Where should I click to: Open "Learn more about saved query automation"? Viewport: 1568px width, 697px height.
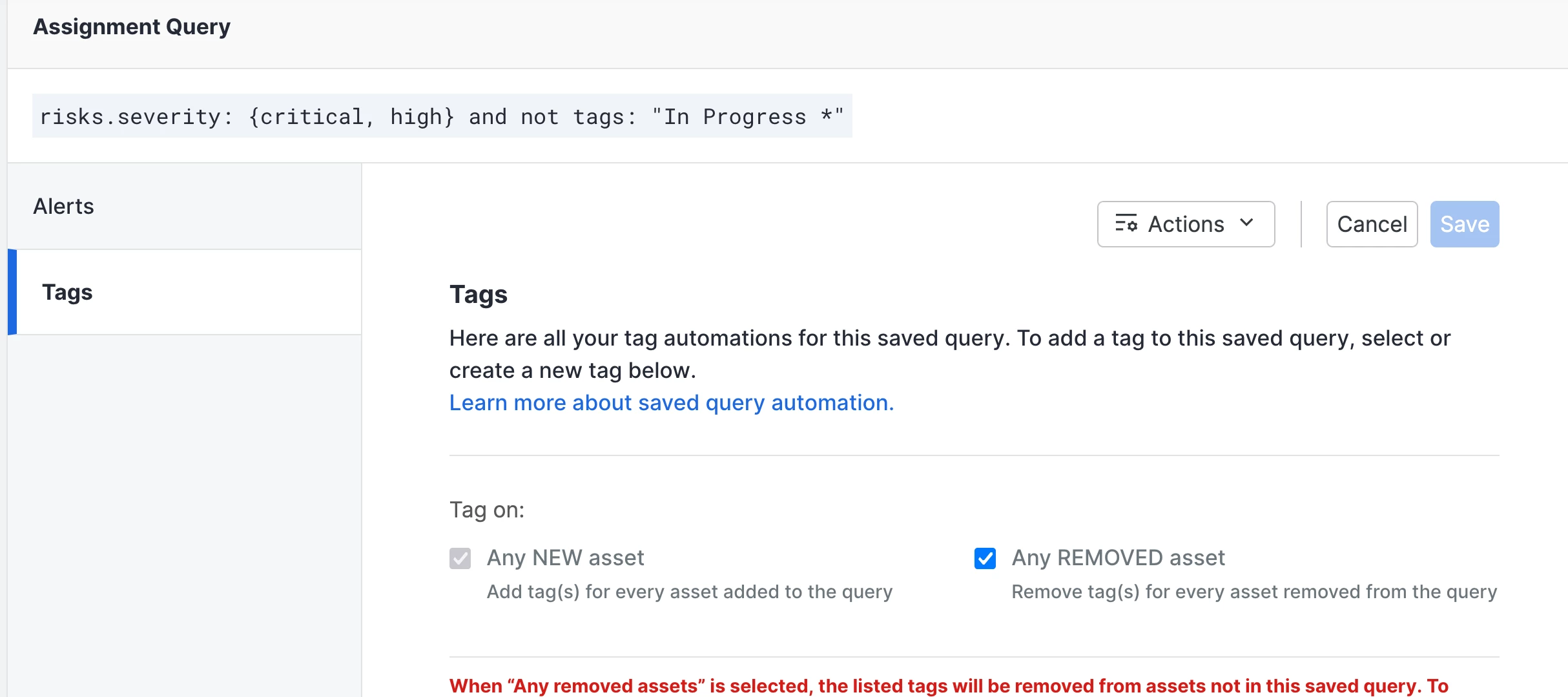(x=671, y=402)
